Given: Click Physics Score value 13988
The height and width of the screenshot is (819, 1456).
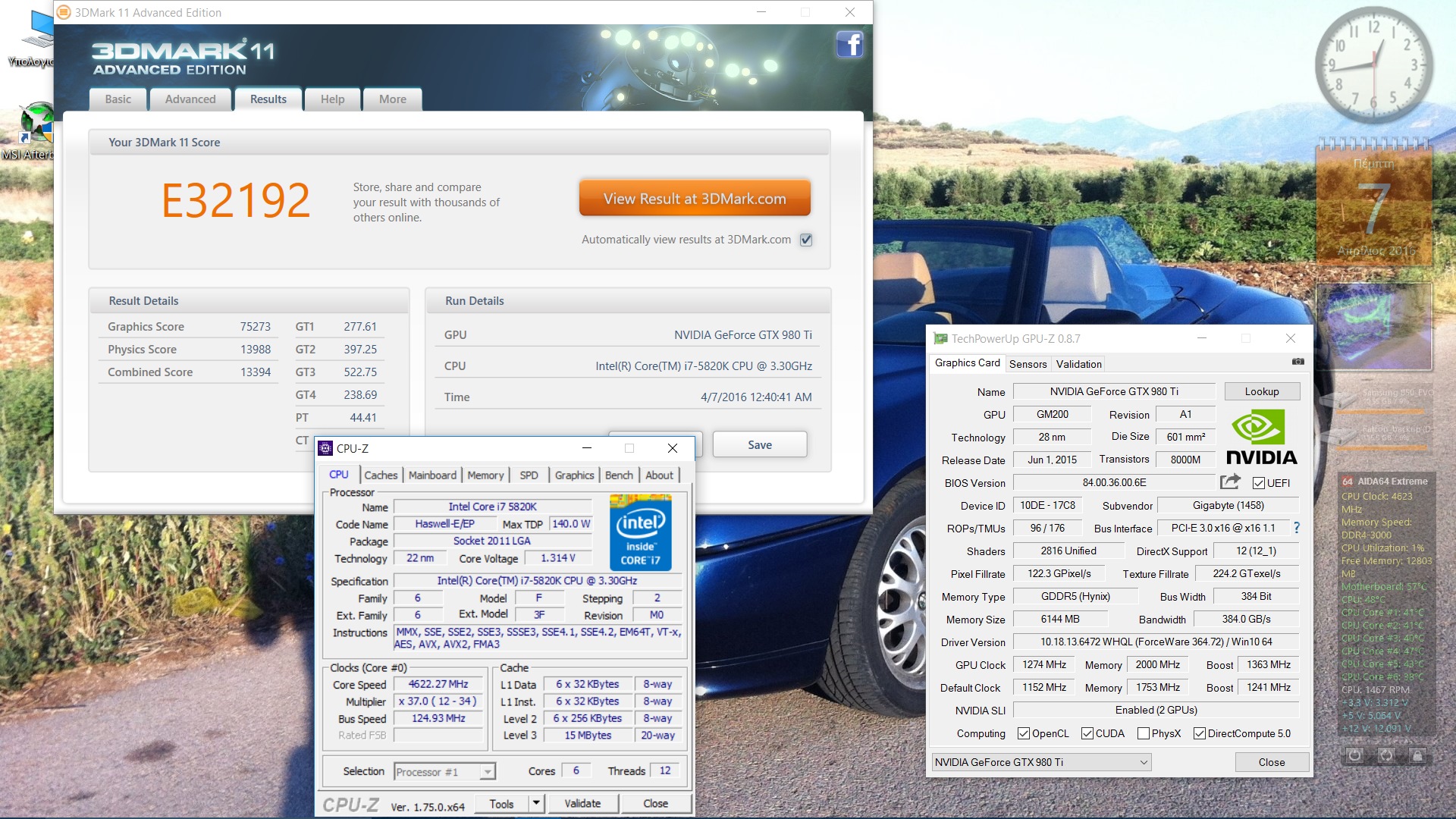Looking at the screenshot, I should click(255, 350).
